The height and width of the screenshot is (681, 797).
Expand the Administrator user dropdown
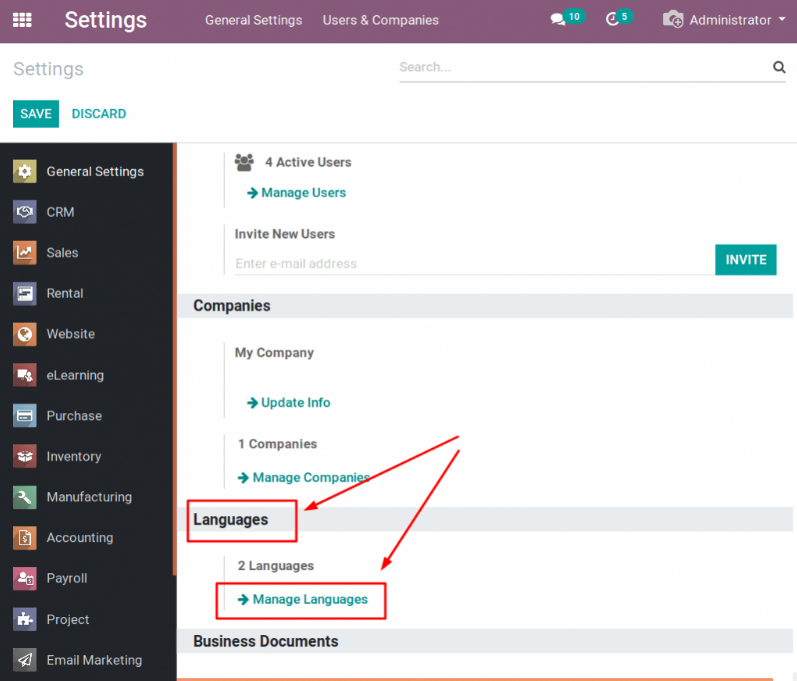[724, 20]
